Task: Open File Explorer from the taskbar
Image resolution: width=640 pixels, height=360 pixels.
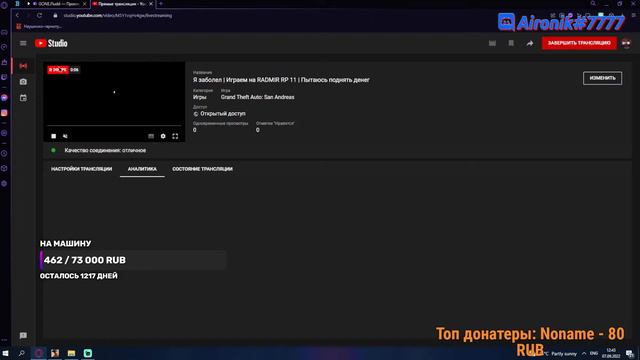Action: tap(71, 353)
